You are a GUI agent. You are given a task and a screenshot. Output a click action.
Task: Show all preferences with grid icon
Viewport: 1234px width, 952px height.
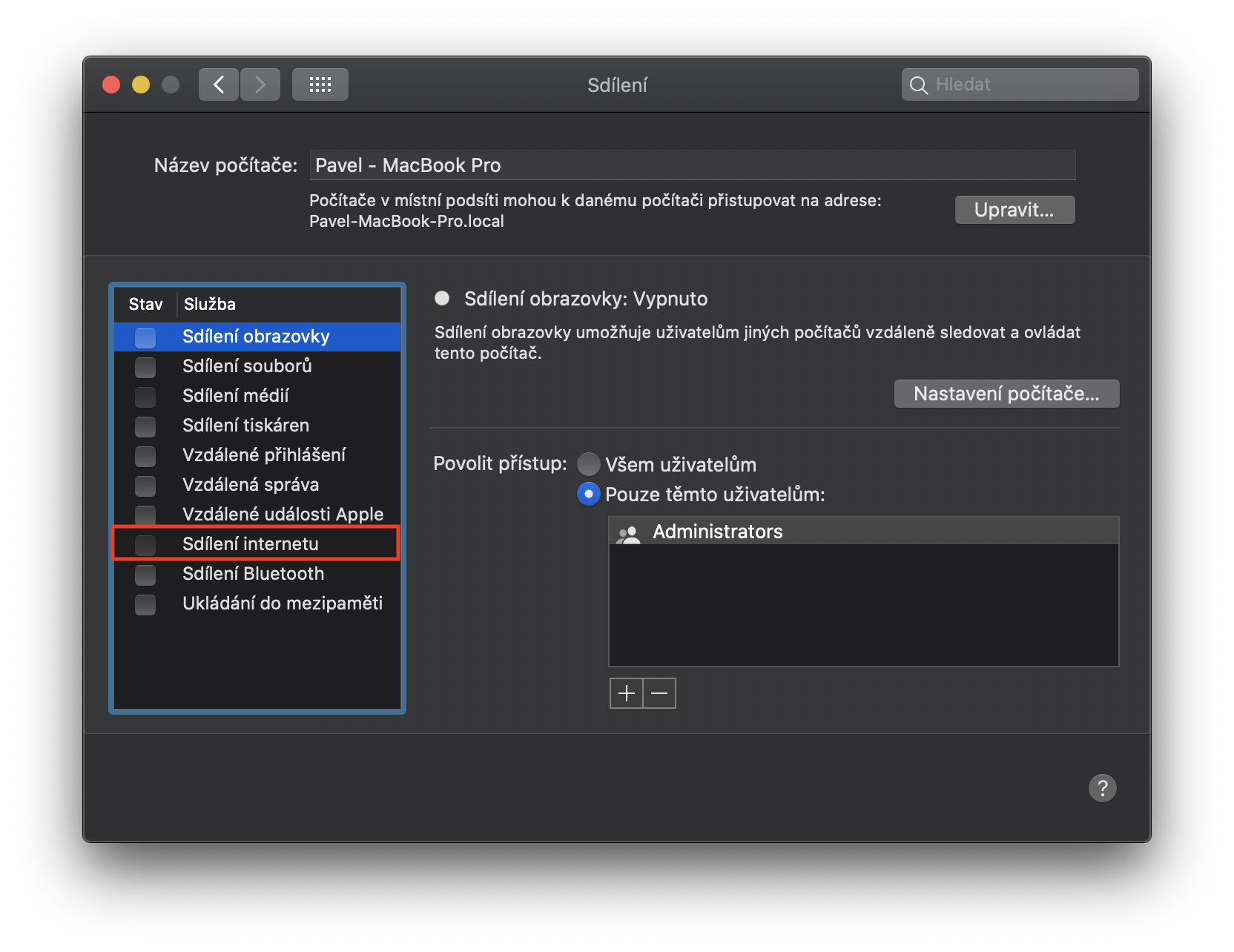coord(320,85)
